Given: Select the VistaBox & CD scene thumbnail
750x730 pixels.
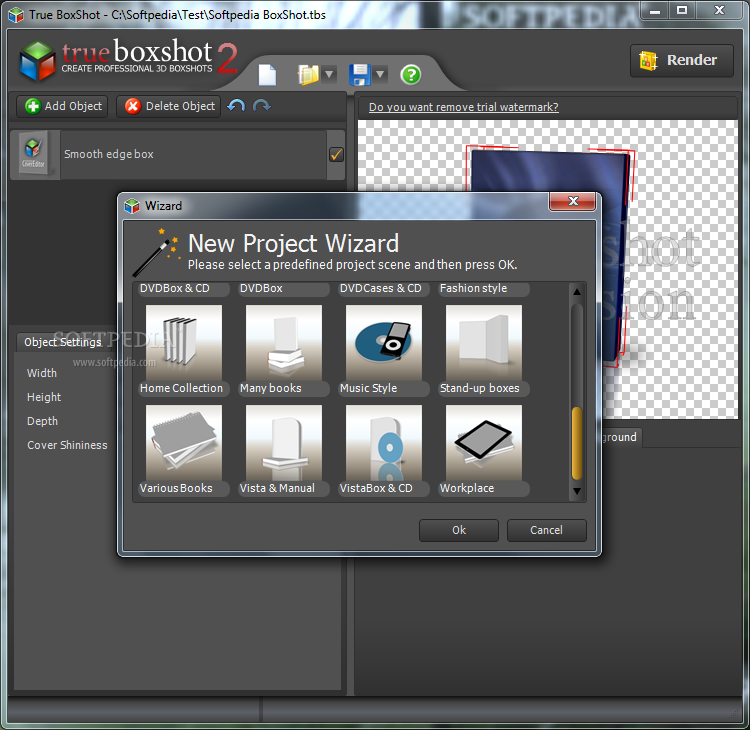Looking at the screenshot, I should click(x=384, y=442).
